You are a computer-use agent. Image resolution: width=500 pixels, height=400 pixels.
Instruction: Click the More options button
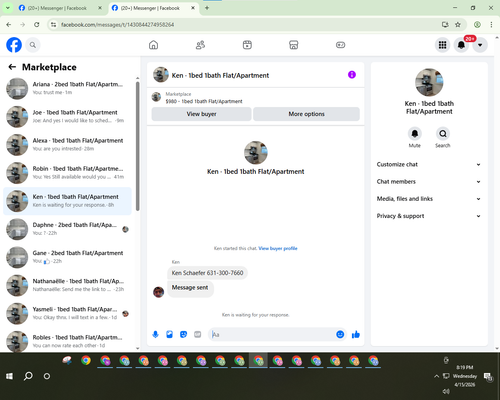pyautogui.click(x=306, y=114)
